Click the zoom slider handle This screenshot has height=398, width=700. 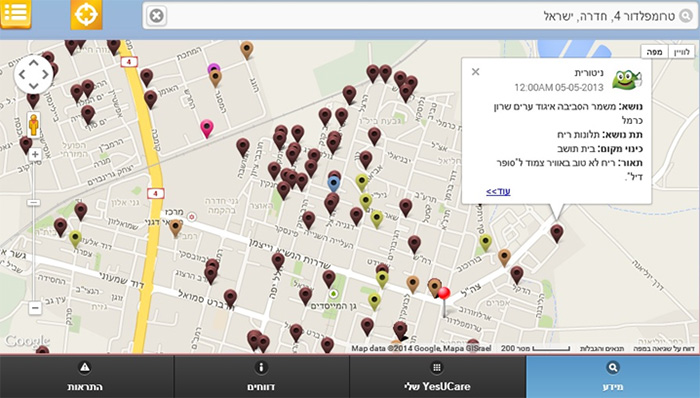pos(34,203)
